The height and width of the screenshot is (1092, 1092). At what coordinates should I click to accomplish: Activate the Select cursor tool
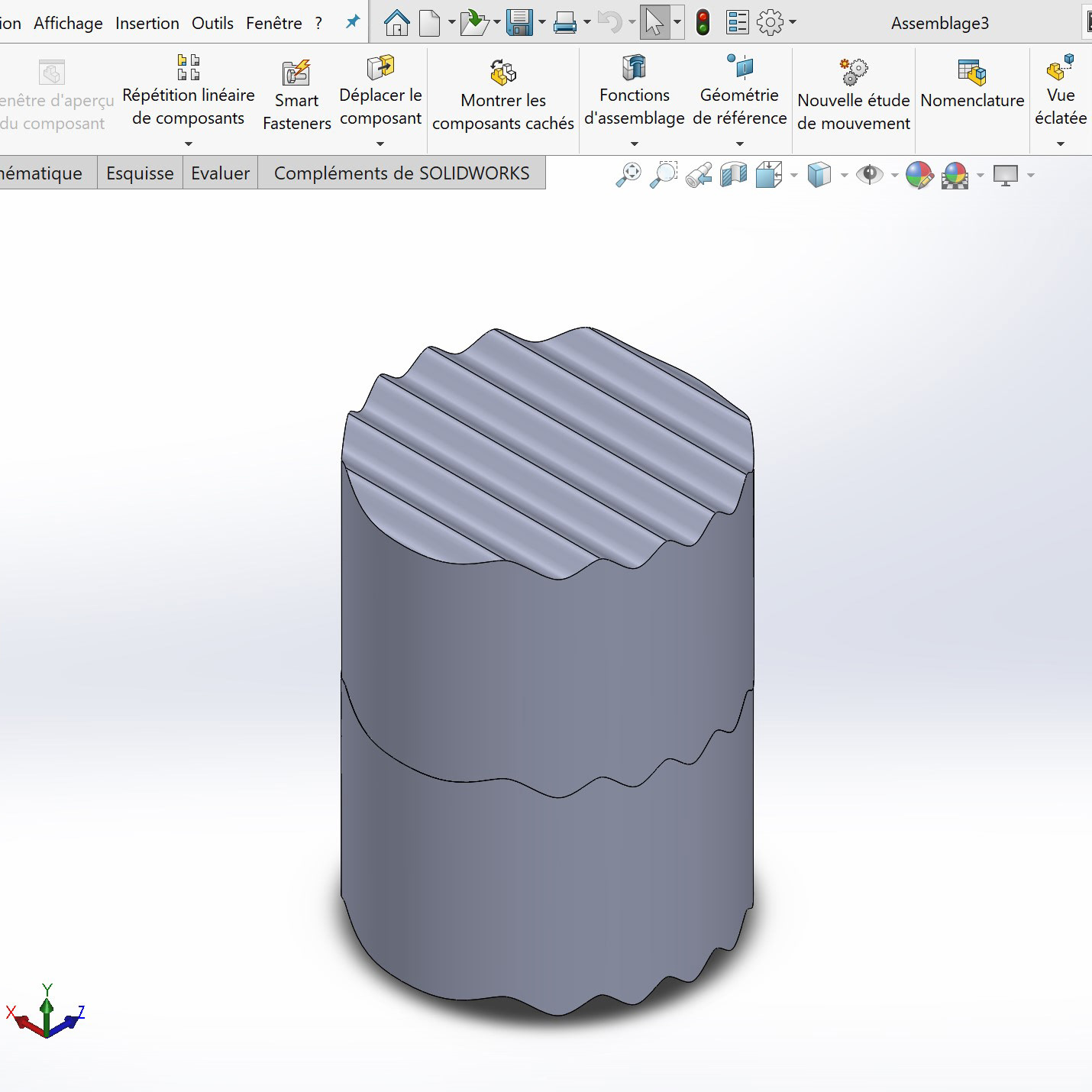pos(654,22)
